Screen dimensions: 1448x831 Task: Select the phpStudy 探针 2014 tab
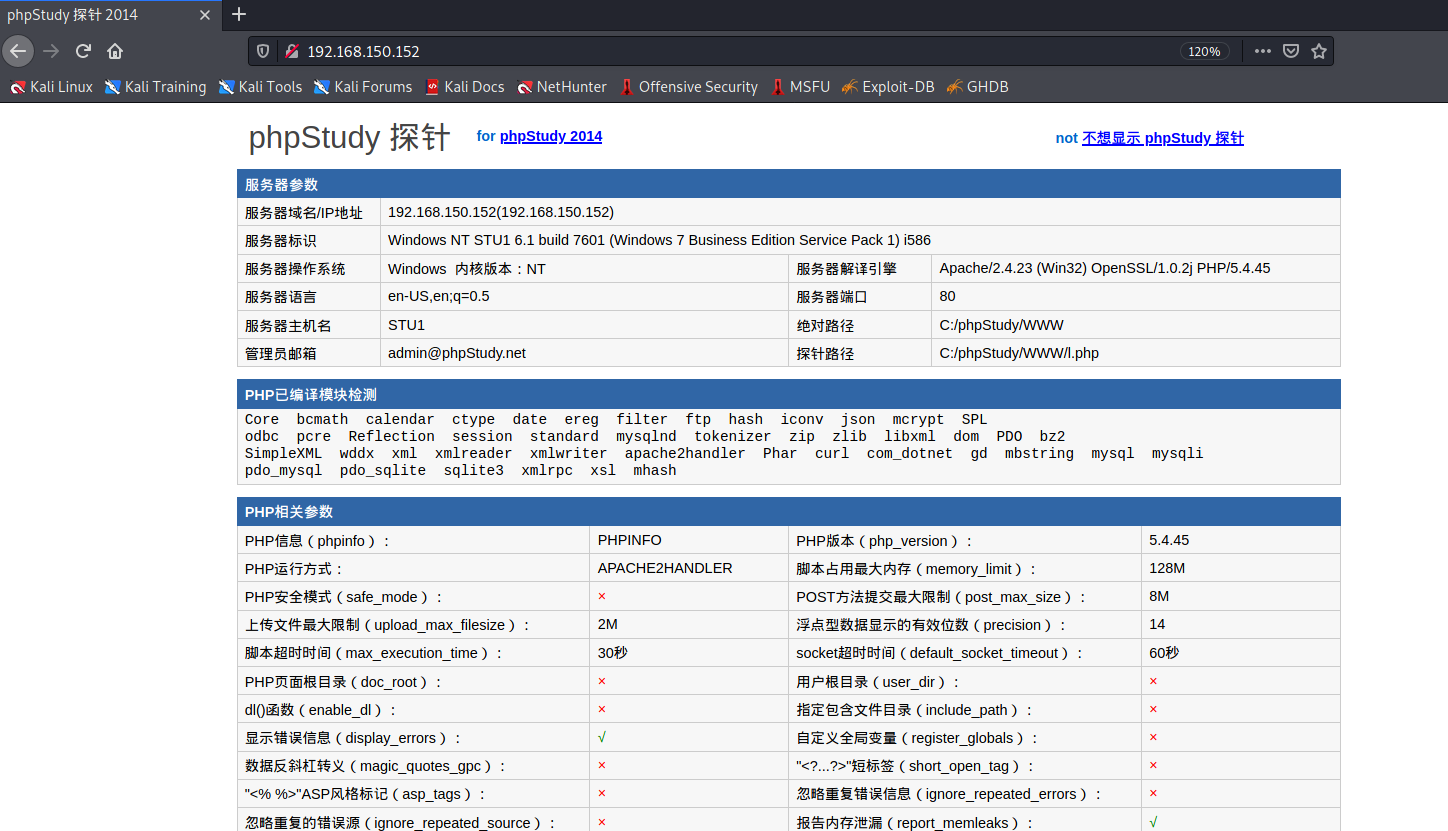coord(110,15)
